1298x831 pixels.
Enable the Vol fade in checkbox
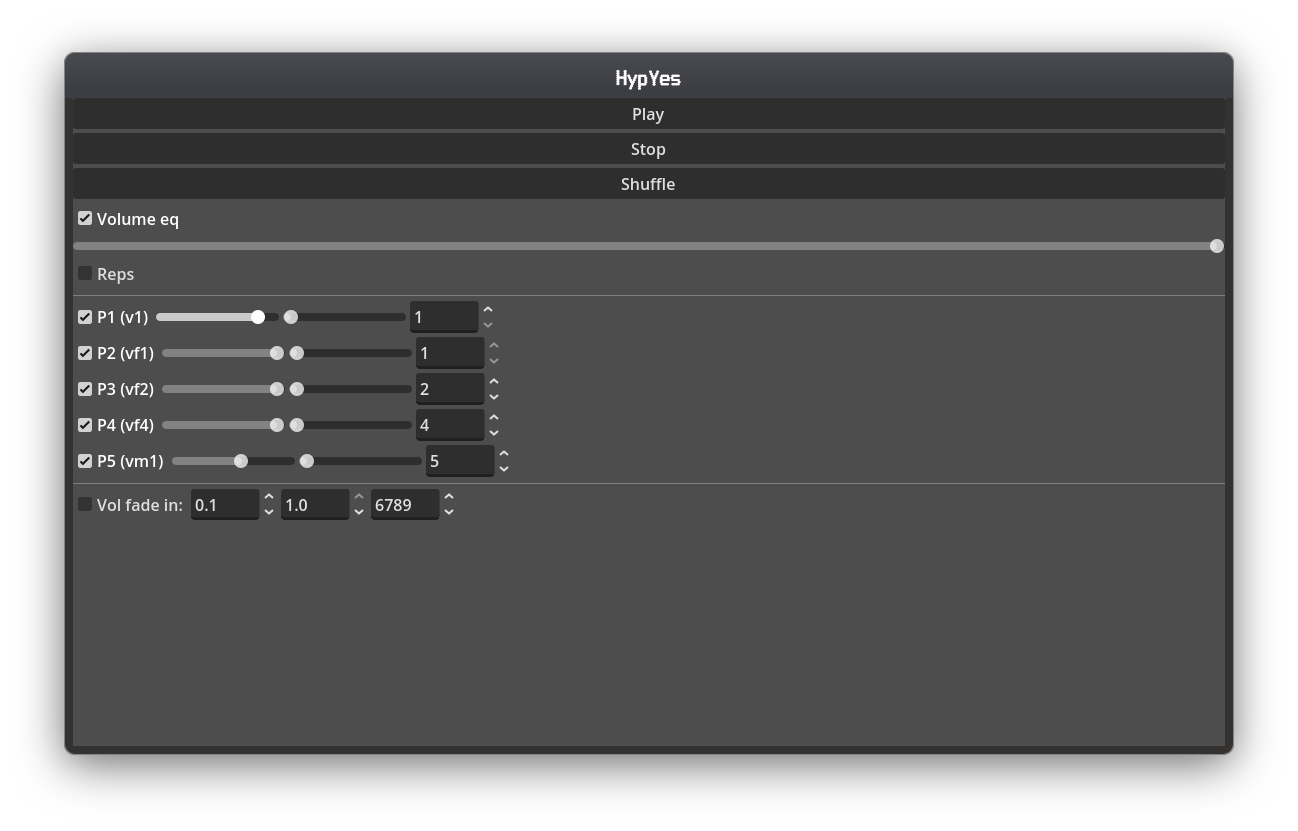(85, 504)
